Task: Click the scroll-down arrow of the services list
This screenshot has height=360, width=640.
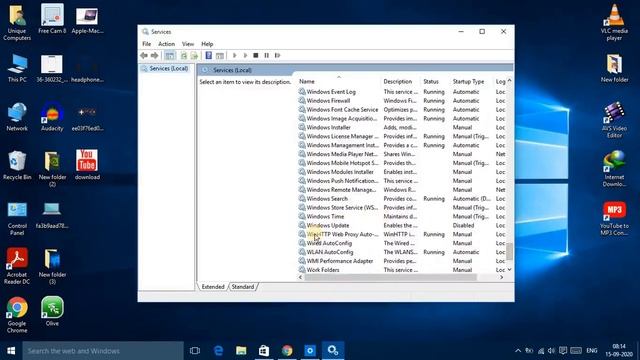Action: click(509, 270)
